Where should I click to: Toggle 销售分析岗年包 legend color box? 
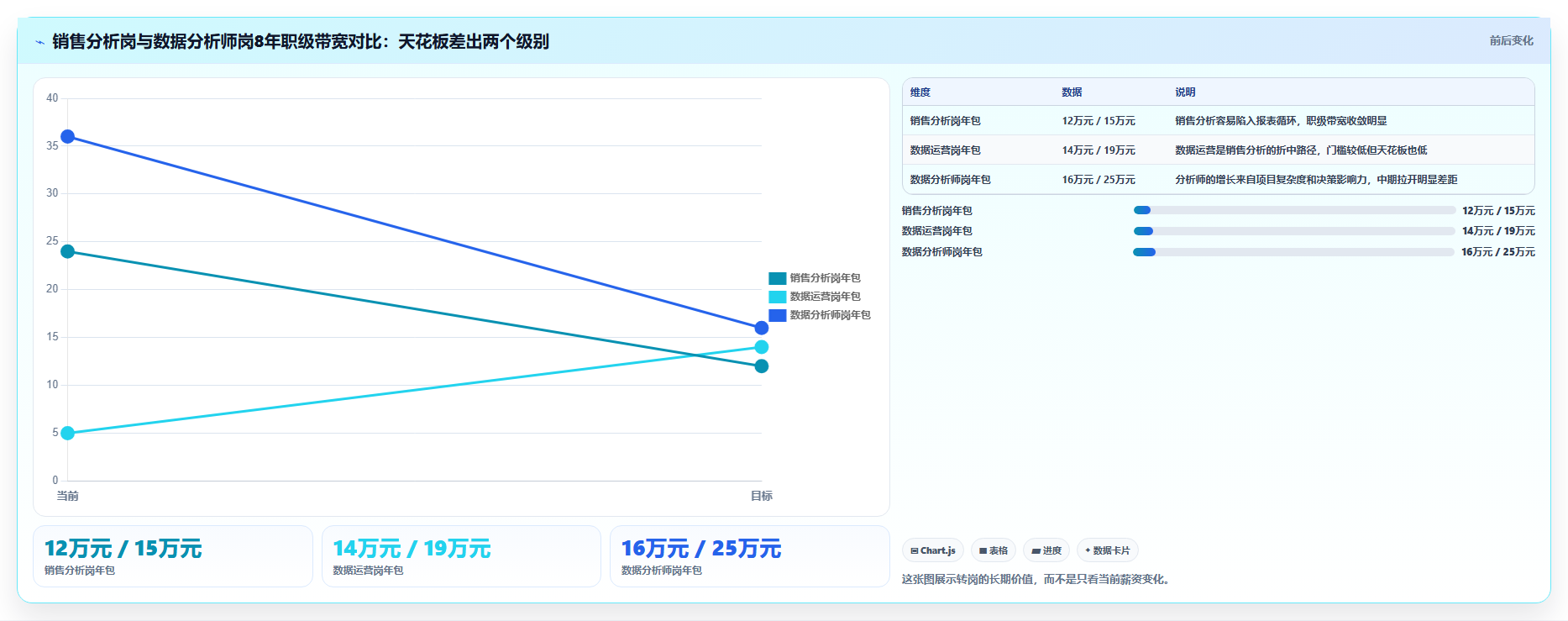click(x=777, y=278)
